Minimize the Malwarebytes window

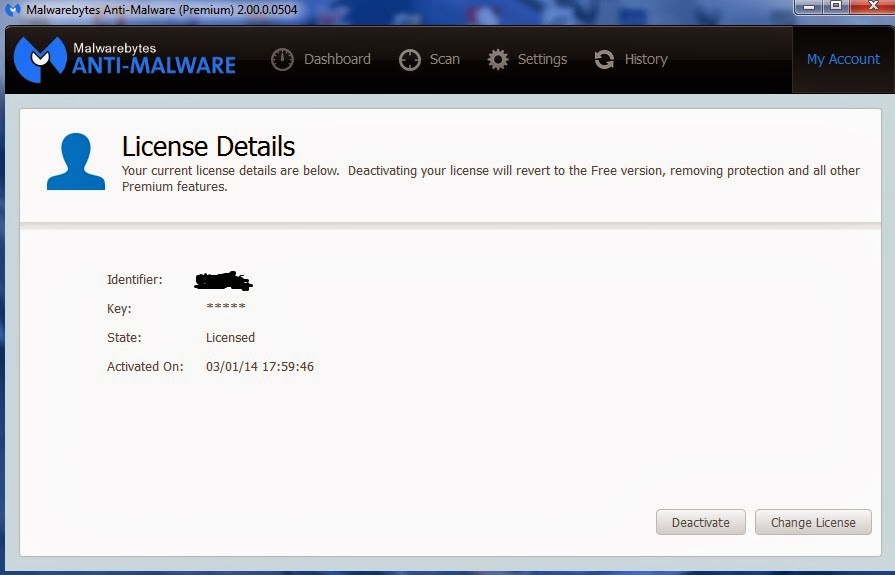(x=808, y=6)
